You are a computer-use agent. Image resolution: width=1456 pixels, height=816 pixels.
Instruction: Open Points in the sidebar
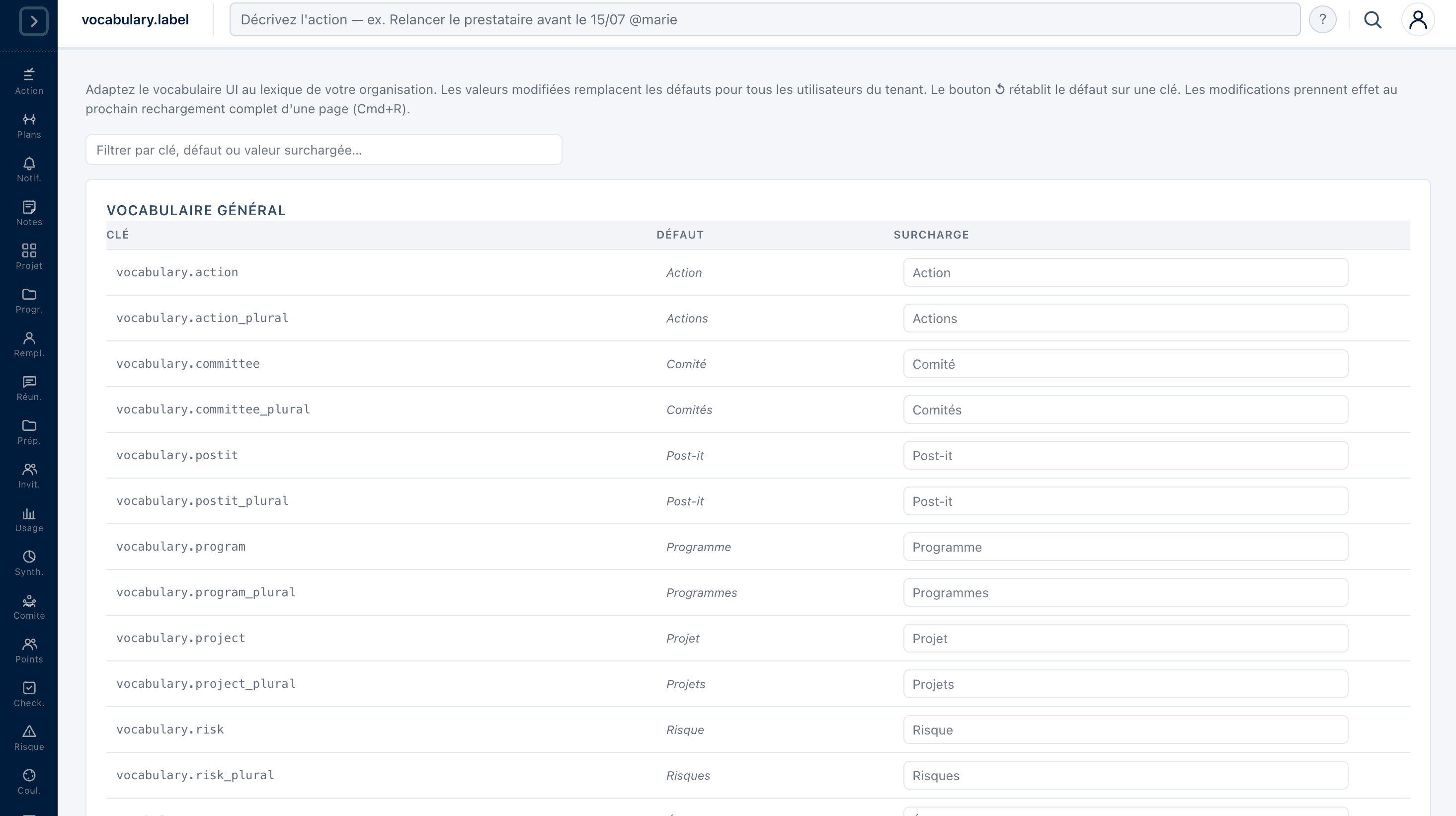tap(29, 651)
